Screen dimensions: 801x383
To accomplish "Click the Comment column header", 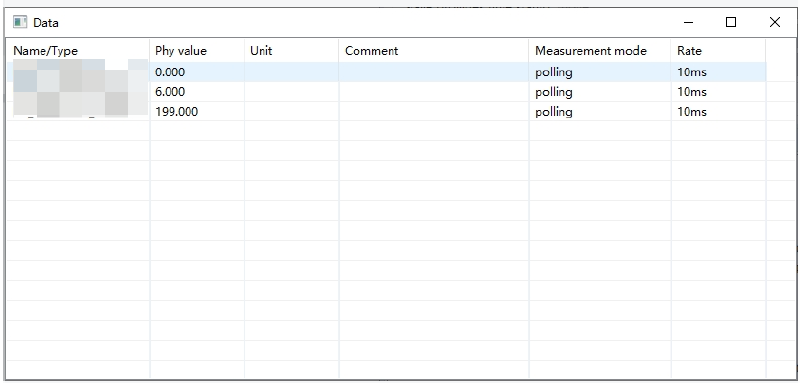I will 433,51.
